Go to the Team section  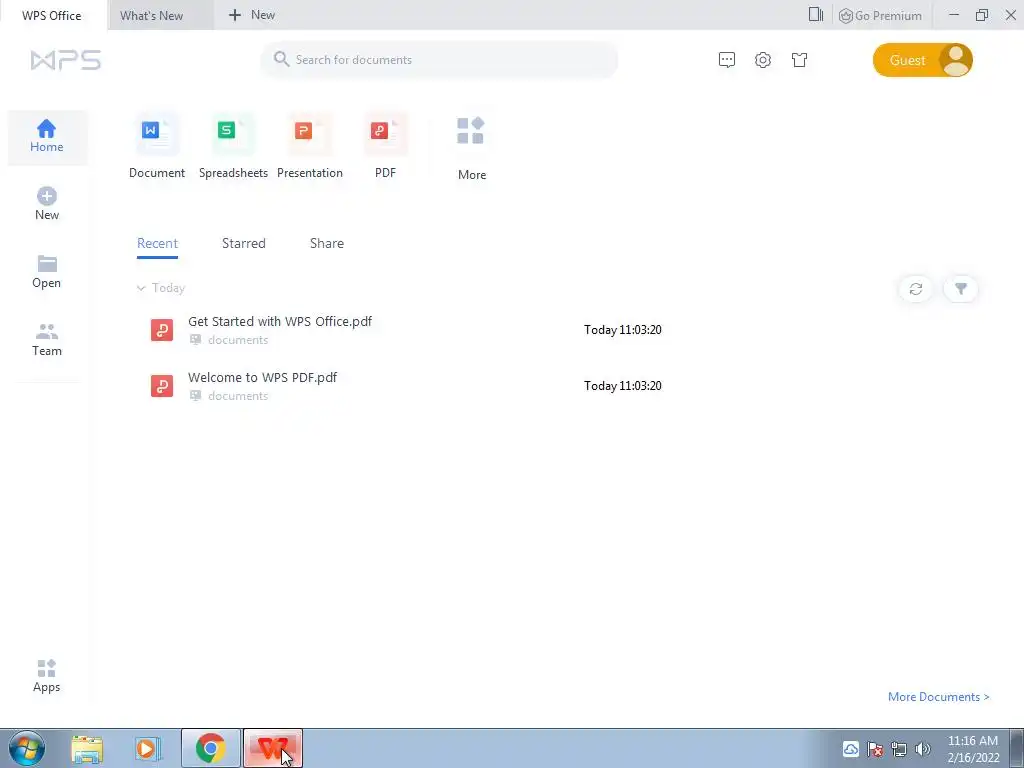point(47,340)
